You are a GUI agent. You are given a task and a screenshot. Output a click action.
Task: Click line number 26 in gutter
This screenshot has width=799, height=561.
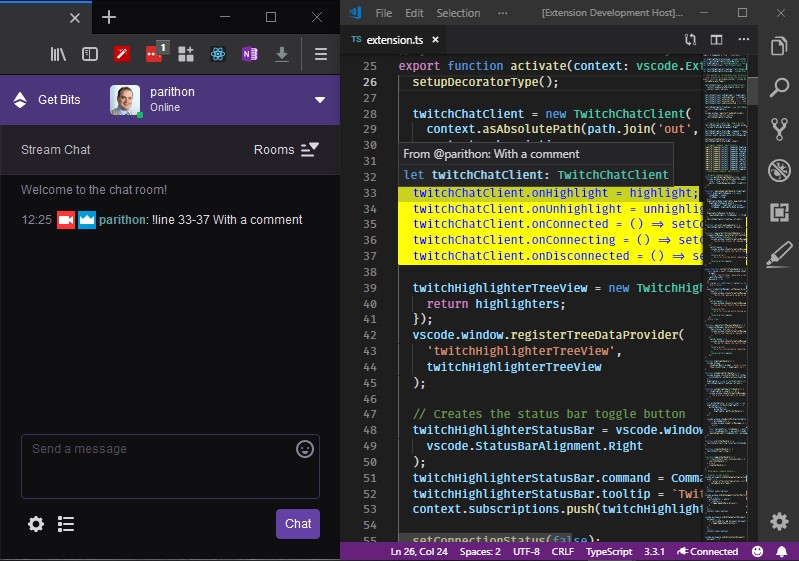pyautogui.click(x=370, y=82)
